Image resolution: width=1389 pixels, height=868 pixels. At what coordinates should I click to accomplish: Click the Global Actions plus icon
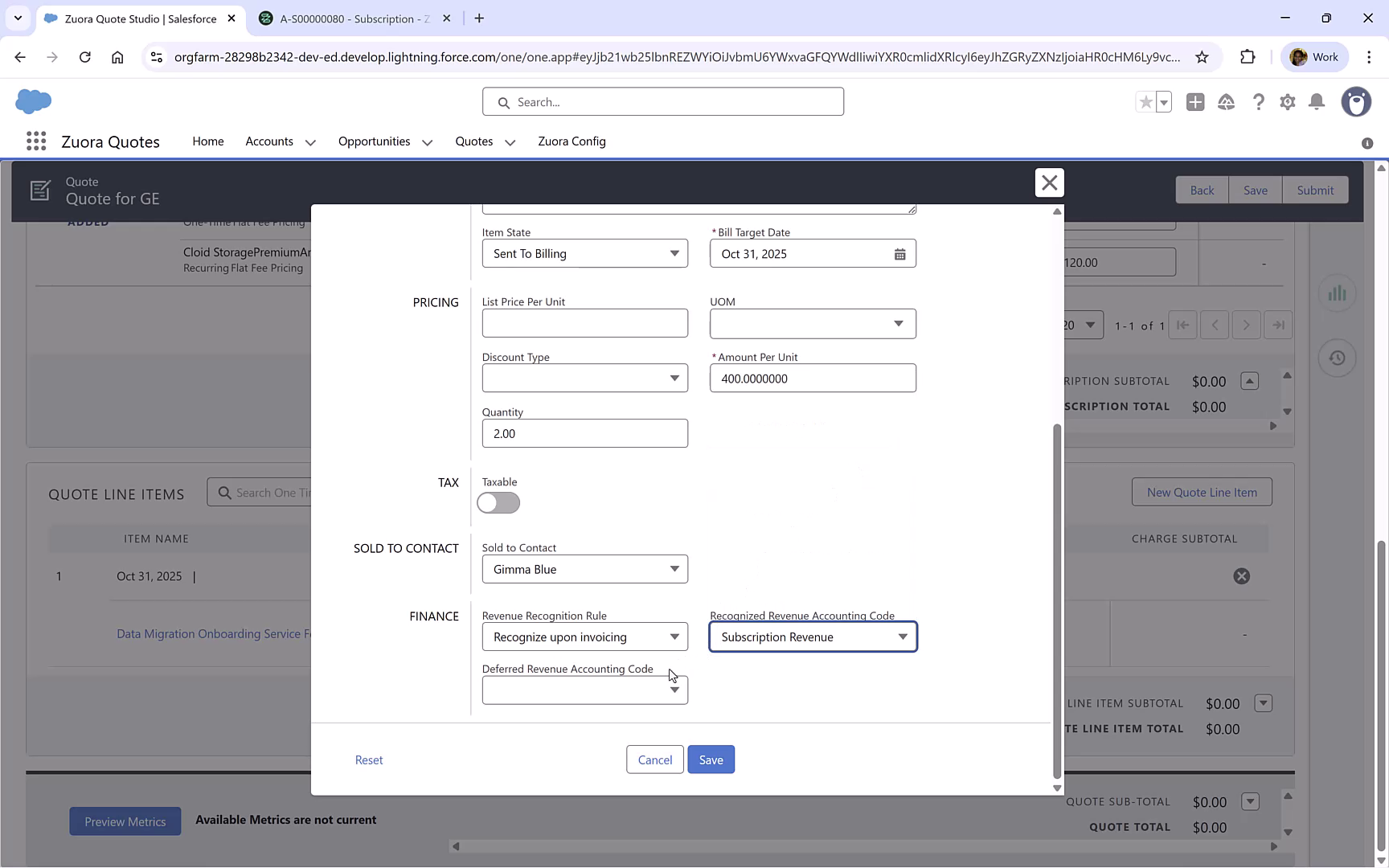[1195, 102]
